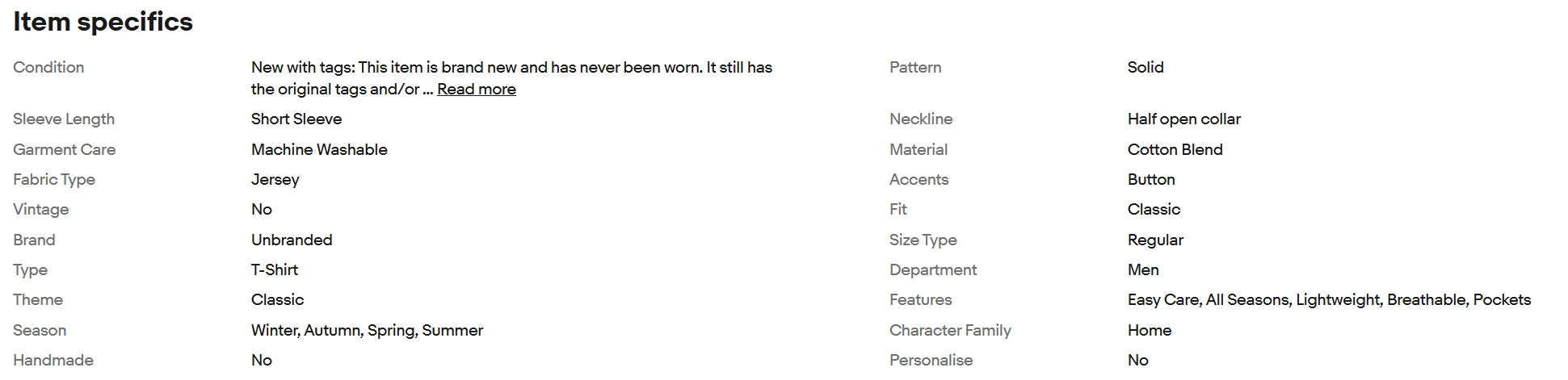Click the "Short Sleeve" value
Screen dimensions: 1568x380
(296, 119)
